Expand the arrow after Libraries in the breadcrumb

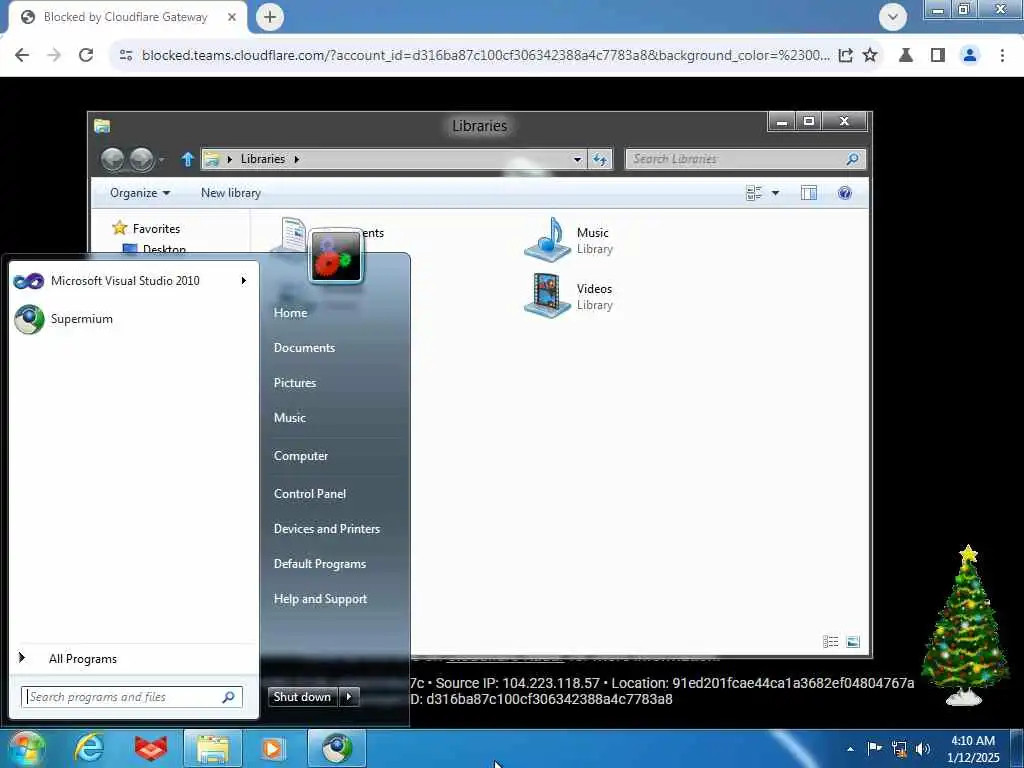pos(296,159)
